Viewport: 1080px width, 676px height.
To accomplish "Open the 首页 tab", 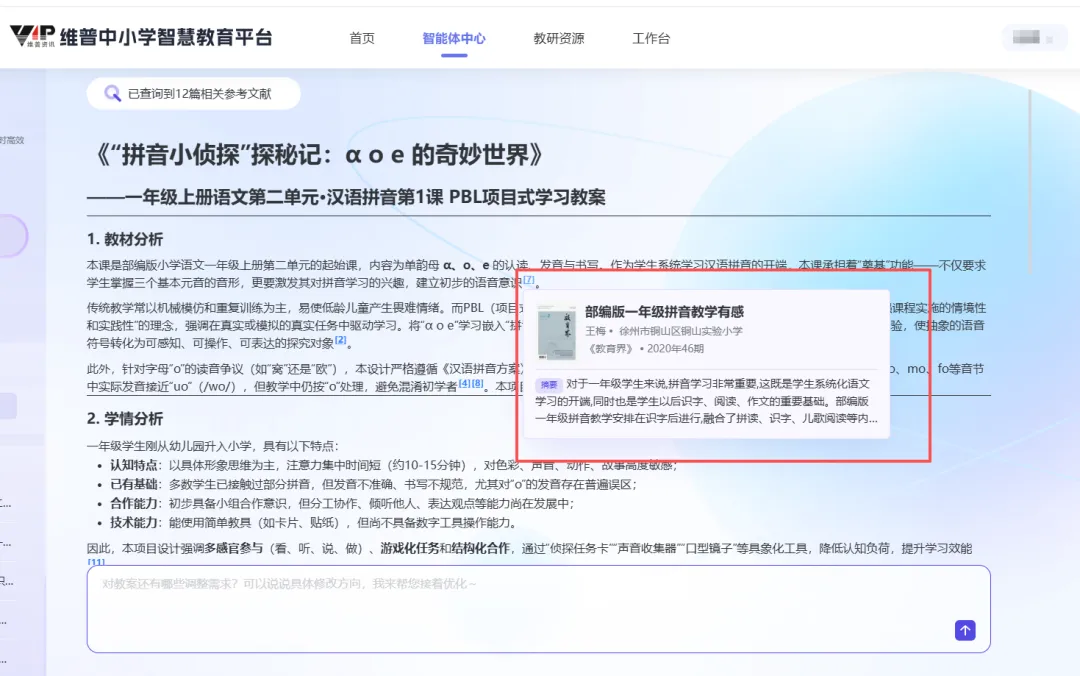I will tap(362, 39).
